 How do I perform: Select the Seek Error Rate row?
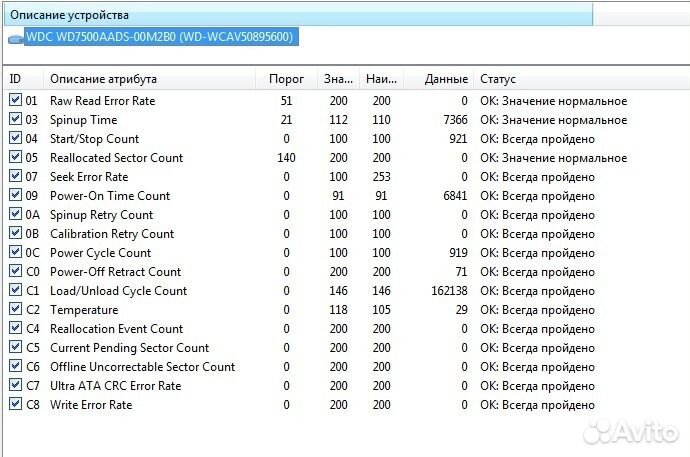click(x=89, y=177)
